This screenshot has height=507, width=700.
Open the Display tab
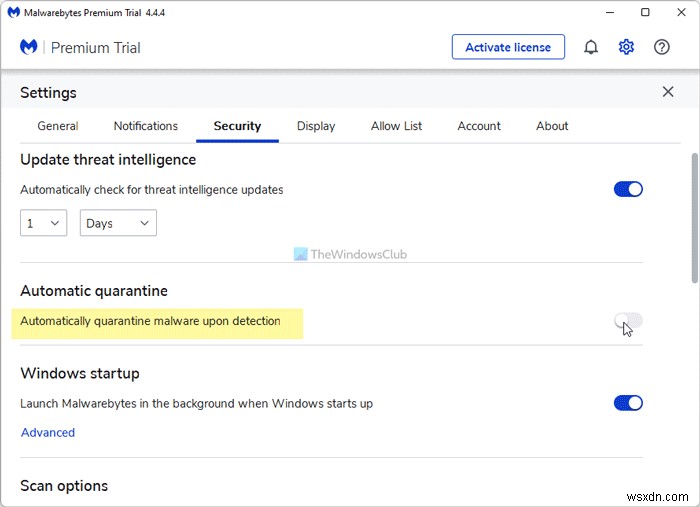click(x=316, y=126)
